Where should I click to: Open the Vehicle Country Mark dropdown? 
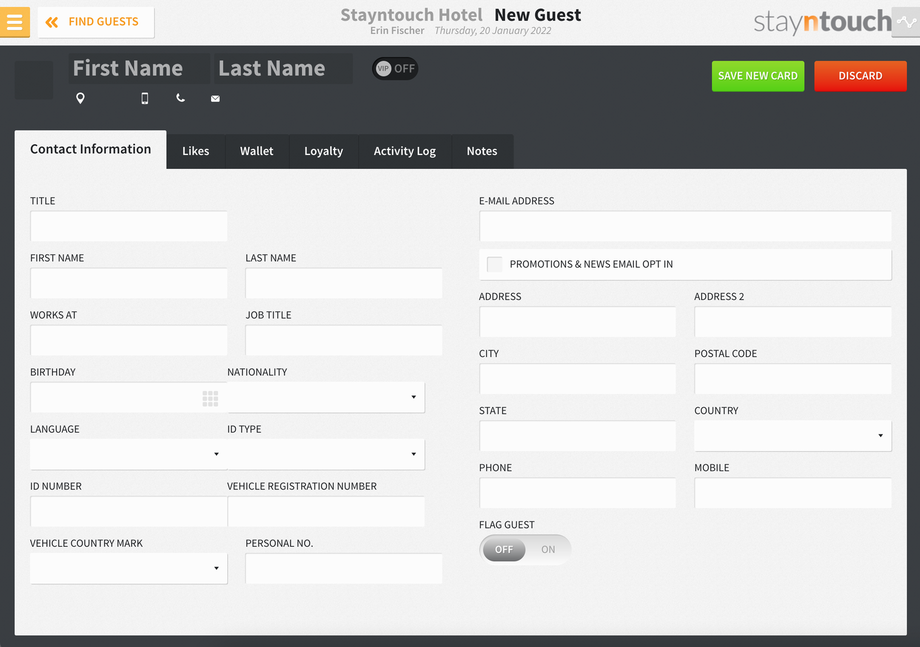128,568
